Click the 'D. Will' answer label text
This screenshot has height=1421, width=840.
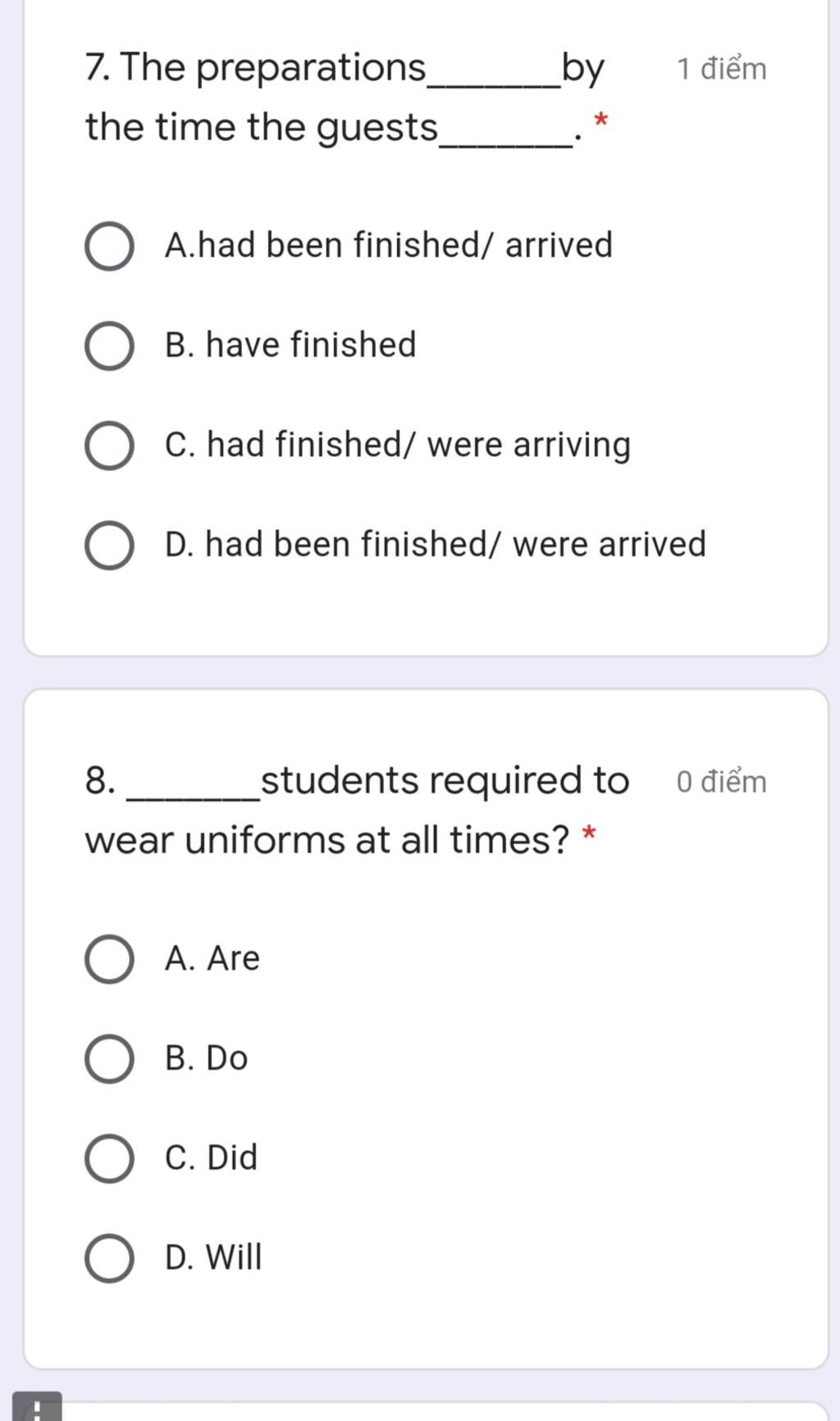[213, 1257]
